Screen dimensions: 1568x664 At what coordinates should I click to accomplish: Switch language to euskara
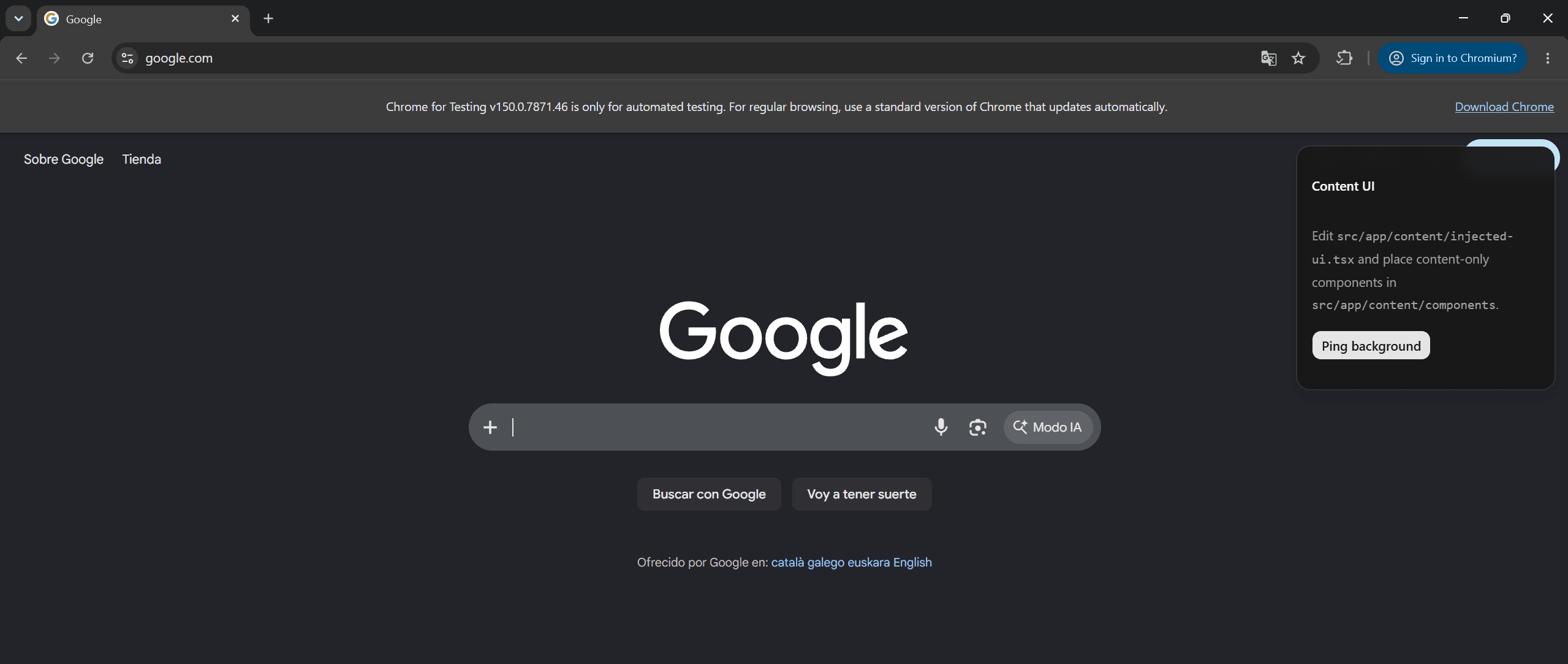pos(868,562)
